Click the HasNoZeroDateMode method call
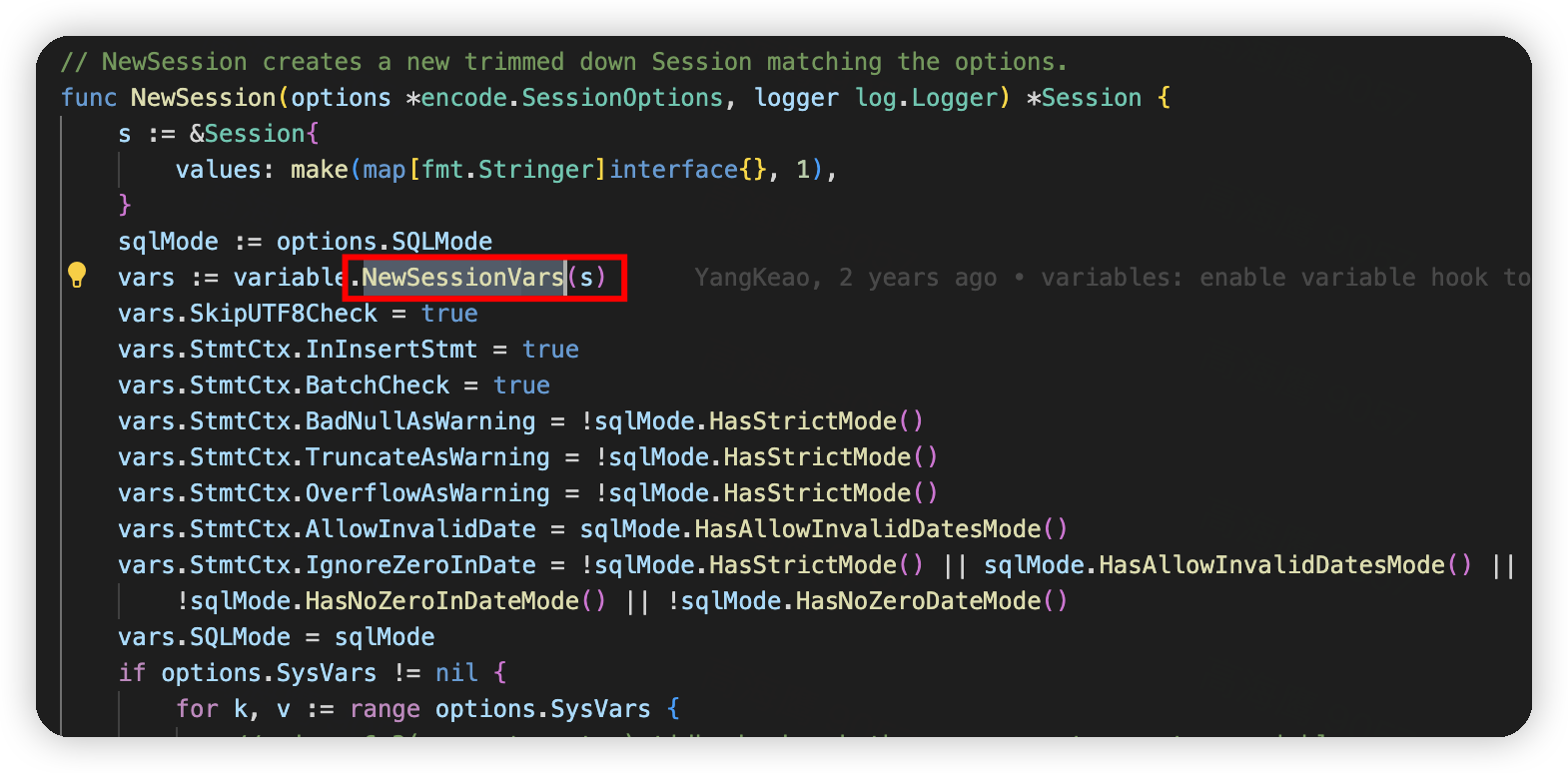 tap(918, 601)
